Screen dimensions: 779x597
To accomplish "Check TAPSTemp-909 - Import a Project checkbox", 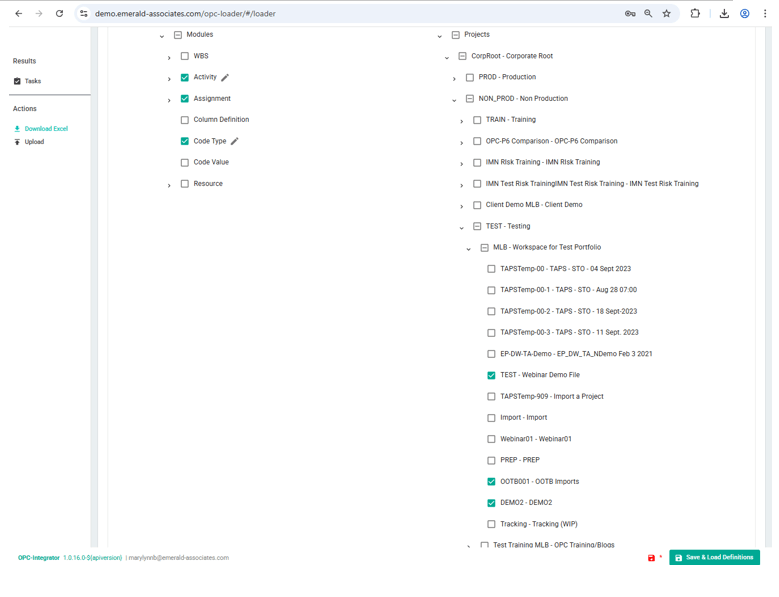I will pyautogui.click(x=491, y=396).
